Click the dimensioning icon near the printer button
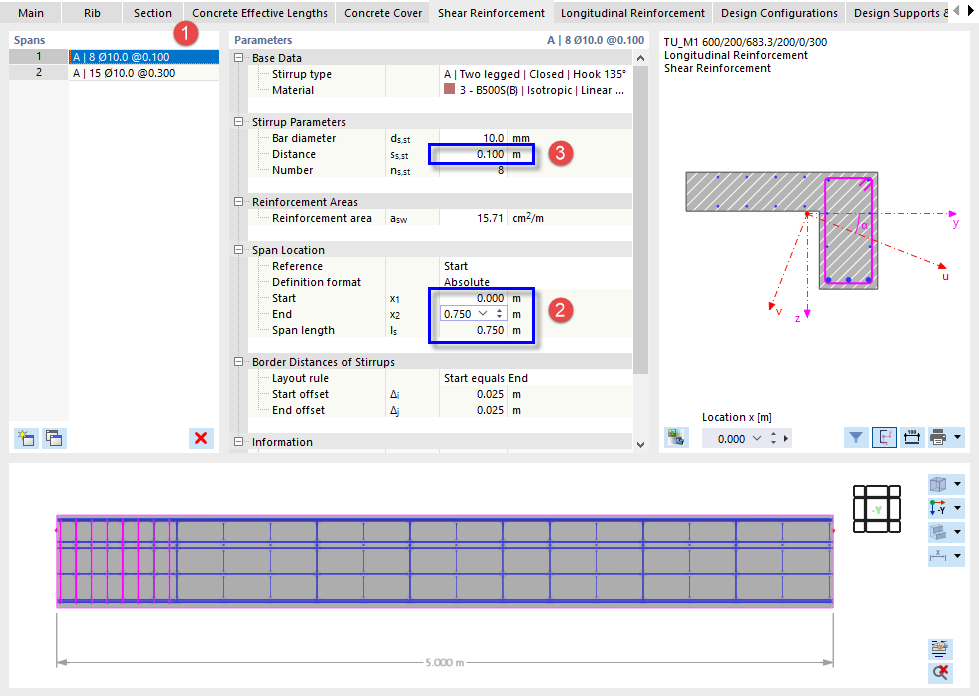 911,438
